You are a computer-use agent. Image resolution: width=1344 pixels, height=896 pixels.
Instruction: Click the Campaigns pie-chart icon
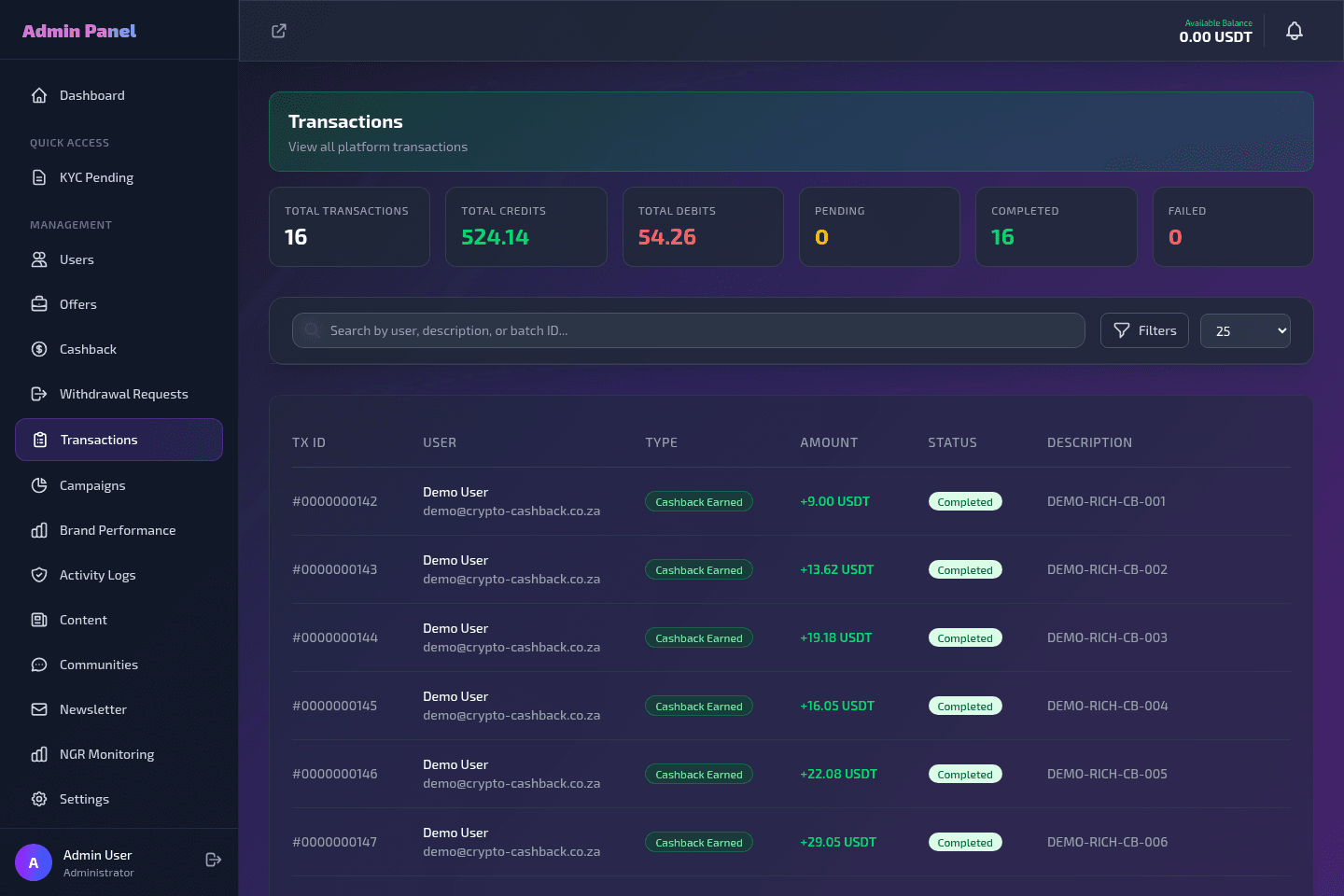point(39,485)
